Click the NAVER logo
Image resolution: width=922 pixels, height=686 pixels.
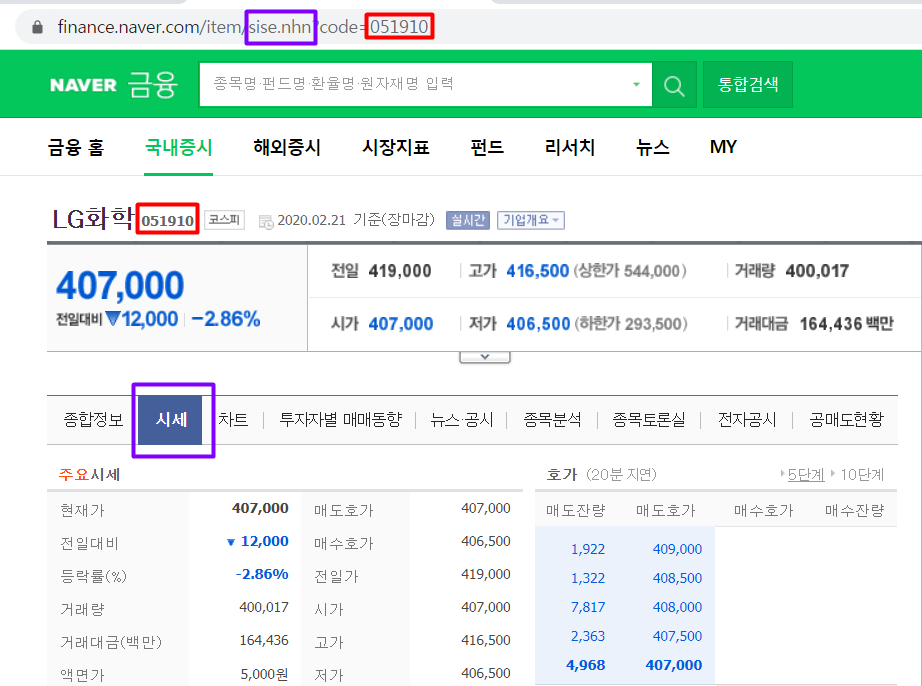[83, 85]
